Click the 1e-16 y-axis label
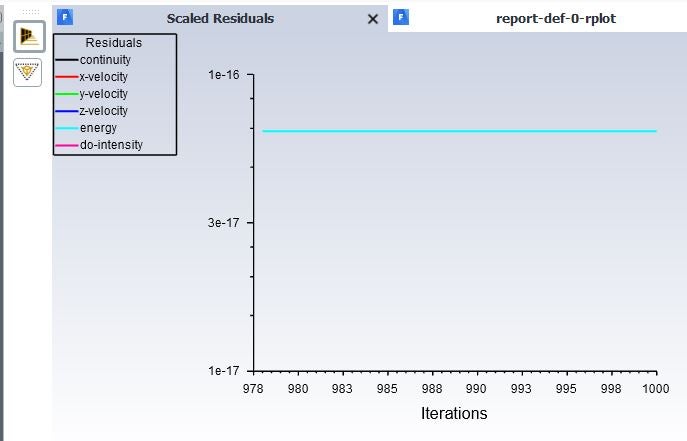Viewport: 687px width, 441px height. coord(224,75)
